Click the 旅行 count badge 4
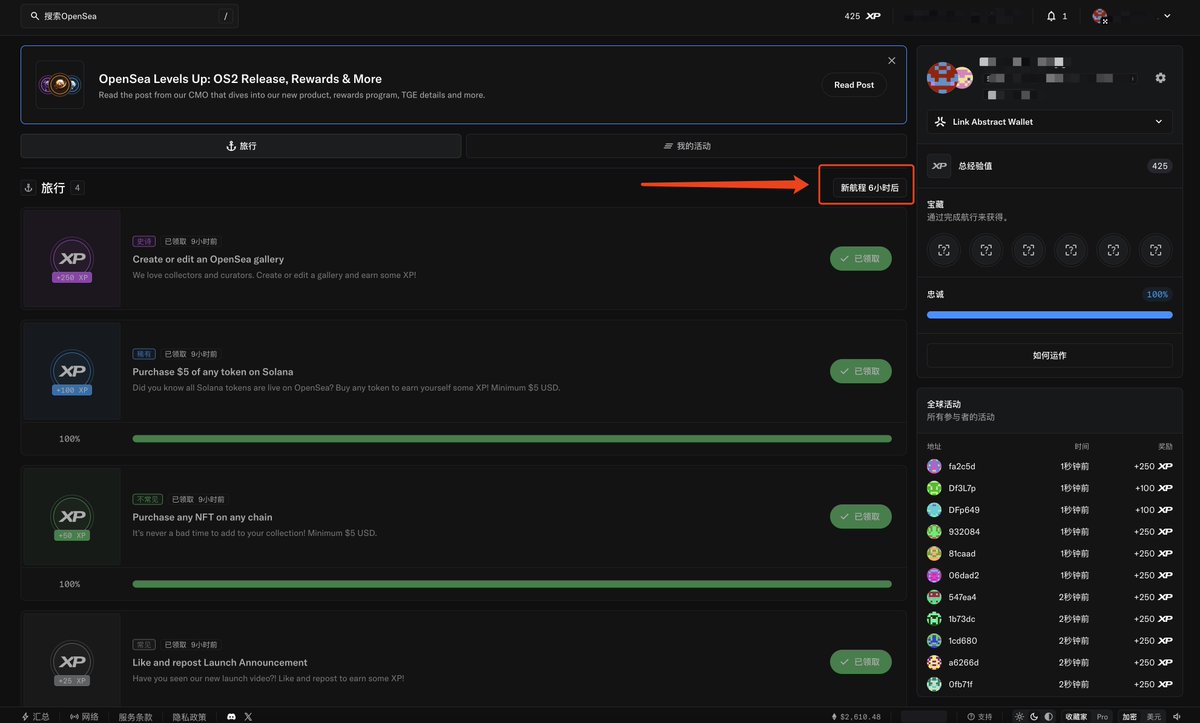 coord(77,187)
